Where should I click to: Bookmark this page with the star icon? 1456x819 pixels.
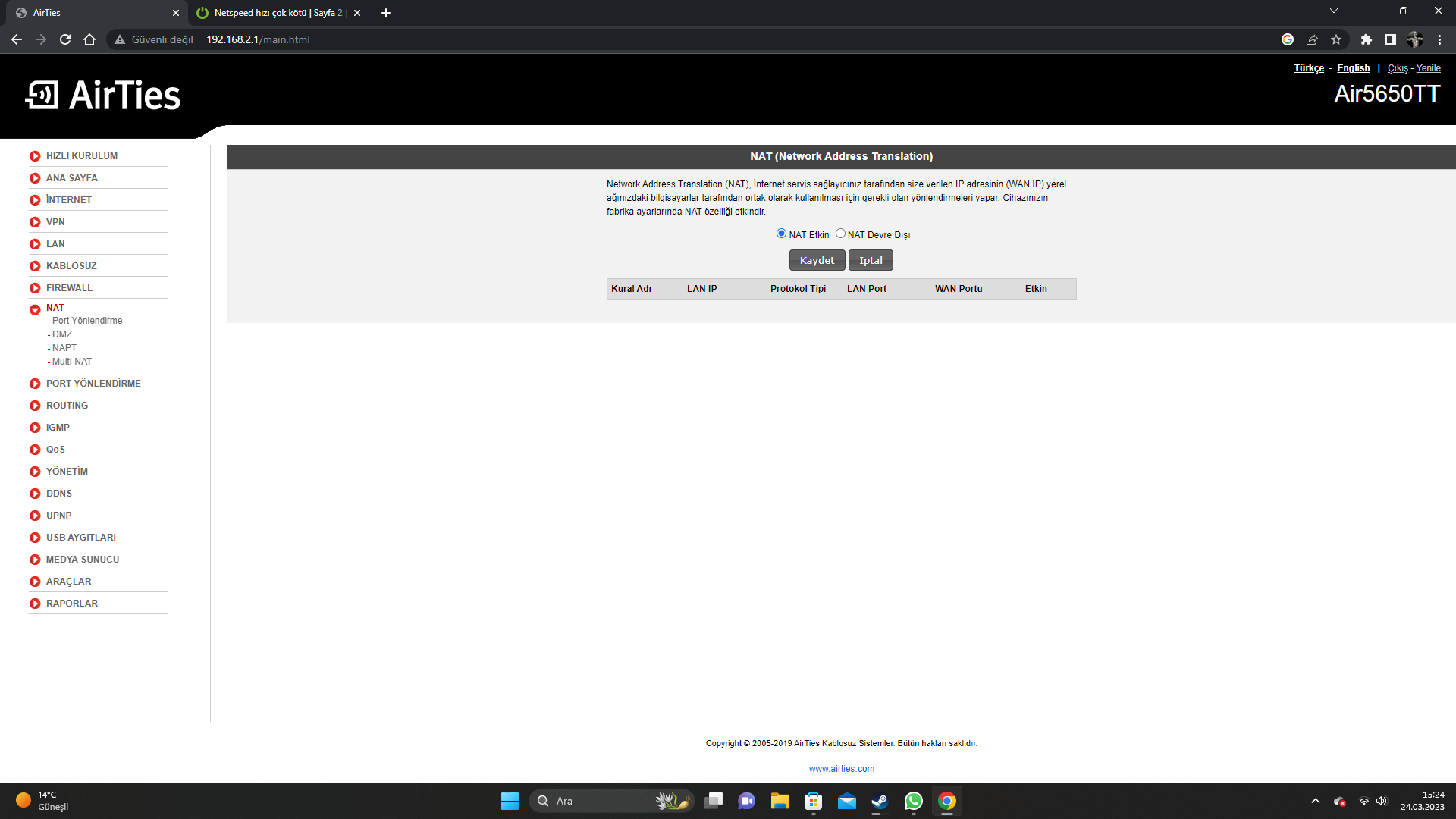coord(1336,39)
